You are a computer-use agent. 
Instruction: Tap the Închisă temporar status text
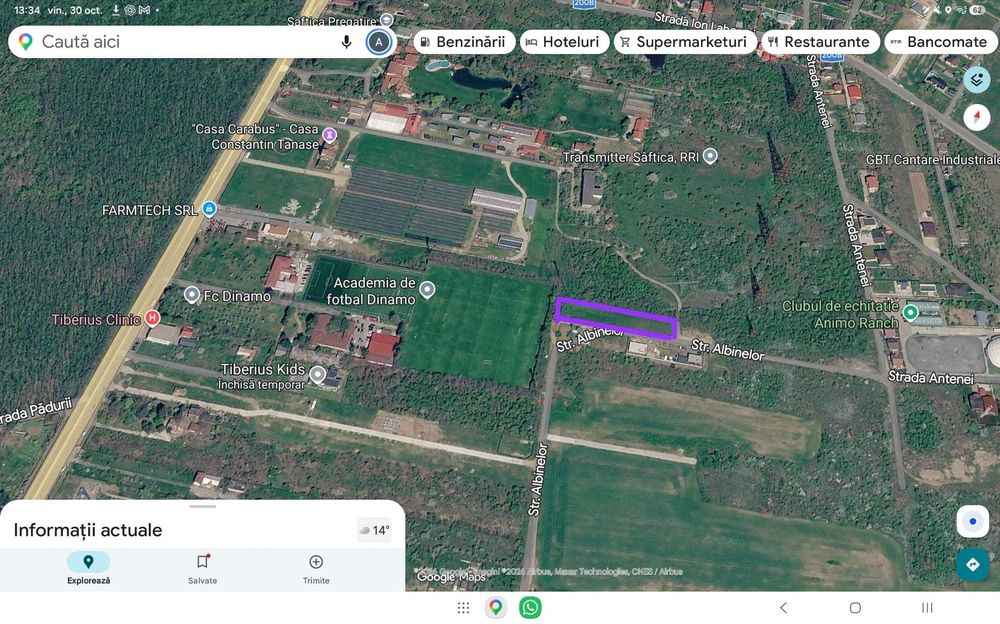261,385
